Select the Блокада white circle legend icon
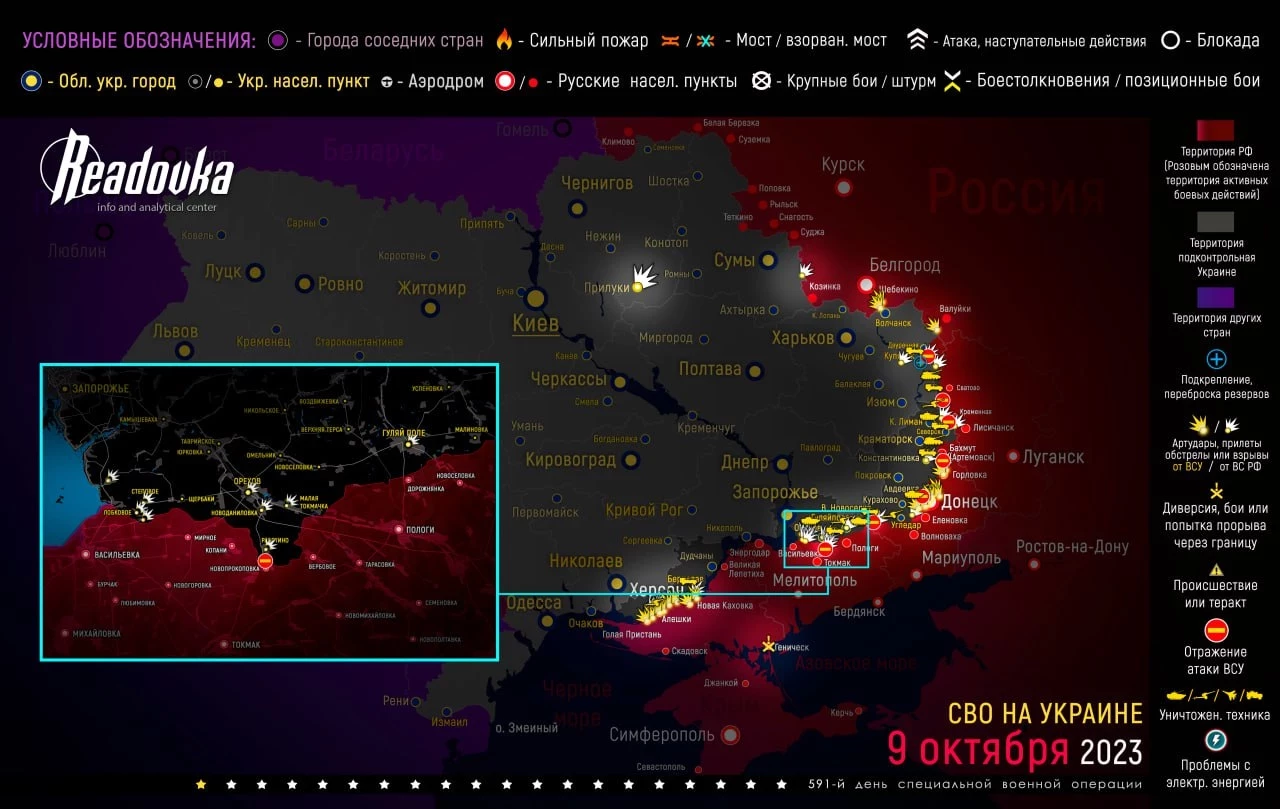The height and width of the screenshot is (809, 1280). pos(1169,41)
